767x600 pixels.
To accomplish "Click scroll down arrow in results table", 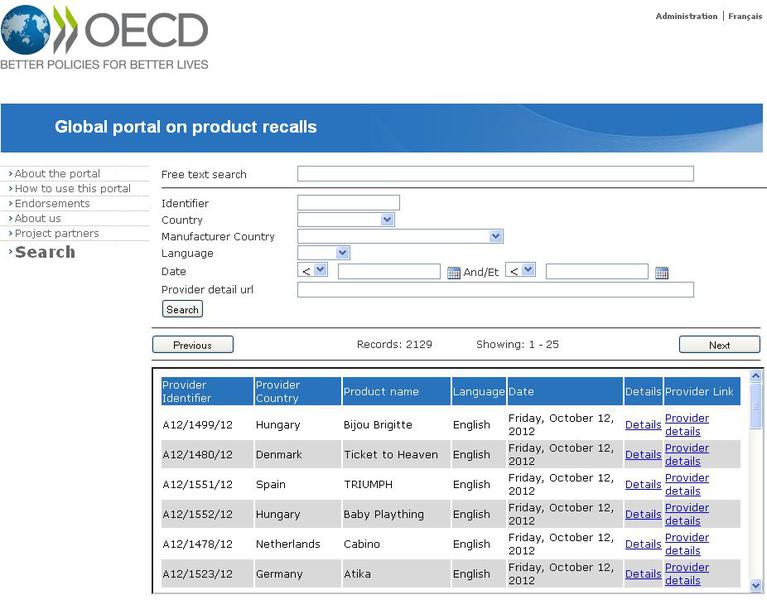I will [x=755, y=585].
